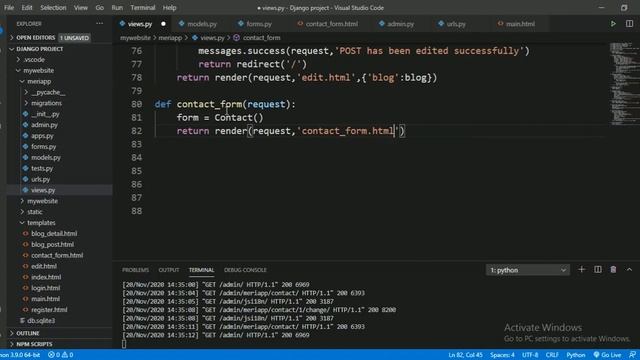640x360 pixels.
Task: Click Ln 82, Col 45 in status bar
Action: coord(465,355)
